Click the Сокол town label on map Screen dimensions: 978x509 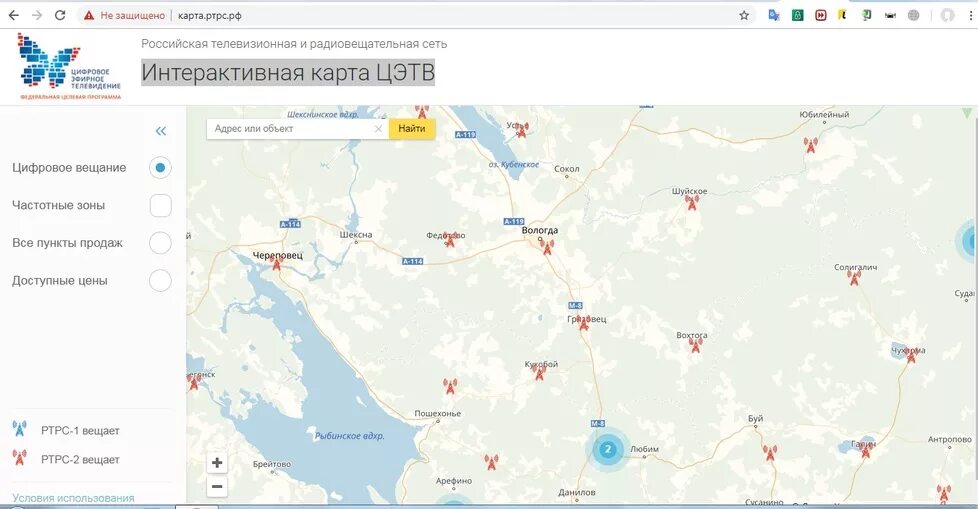[566, 168]
